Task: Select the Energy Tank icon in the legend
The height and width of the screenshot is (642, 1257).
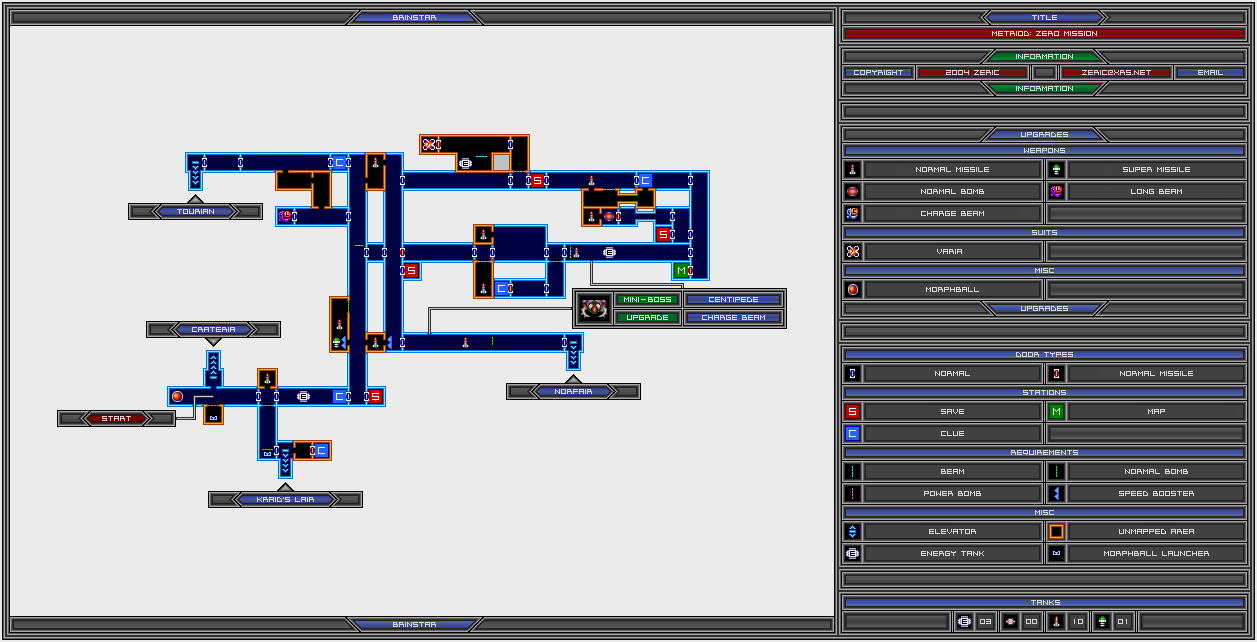Action: coord(852,553)
